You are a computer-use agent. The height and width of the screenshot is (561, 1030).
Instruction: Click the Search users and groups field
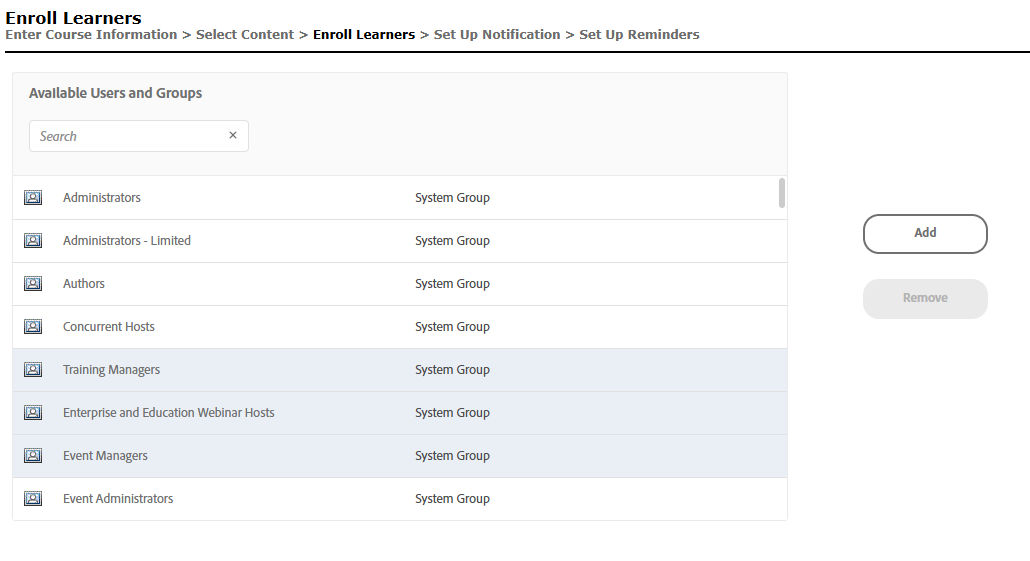point(130,136)
